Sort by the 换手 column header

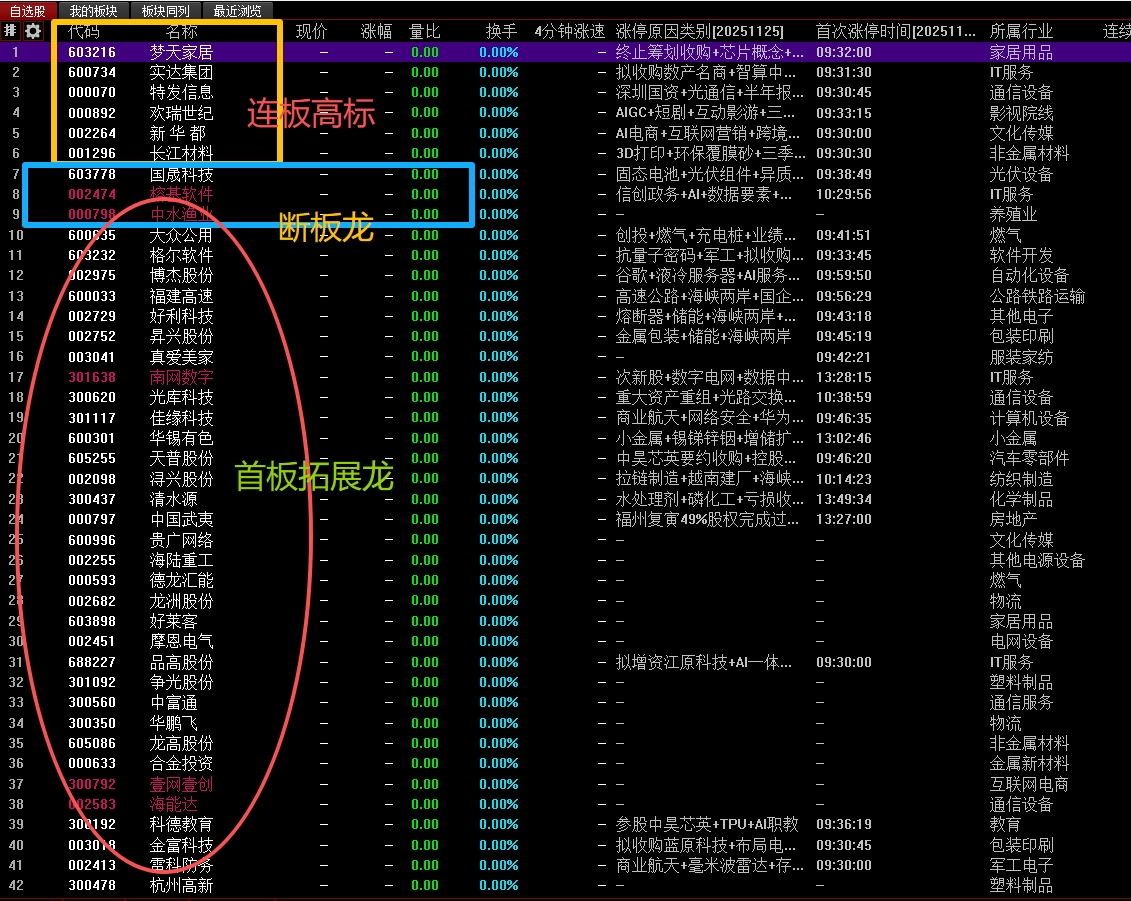pos(502,32)
